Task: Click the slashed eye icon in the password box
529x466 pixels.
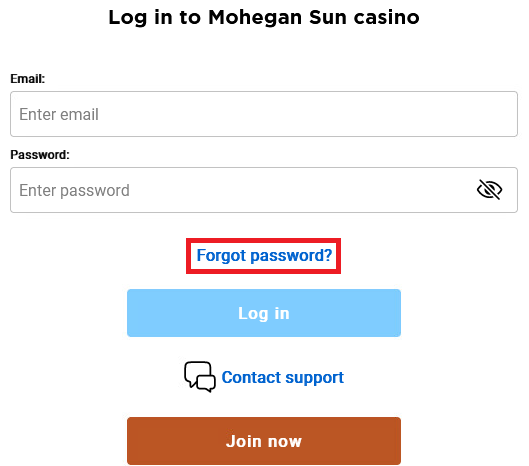Action: 489,190
